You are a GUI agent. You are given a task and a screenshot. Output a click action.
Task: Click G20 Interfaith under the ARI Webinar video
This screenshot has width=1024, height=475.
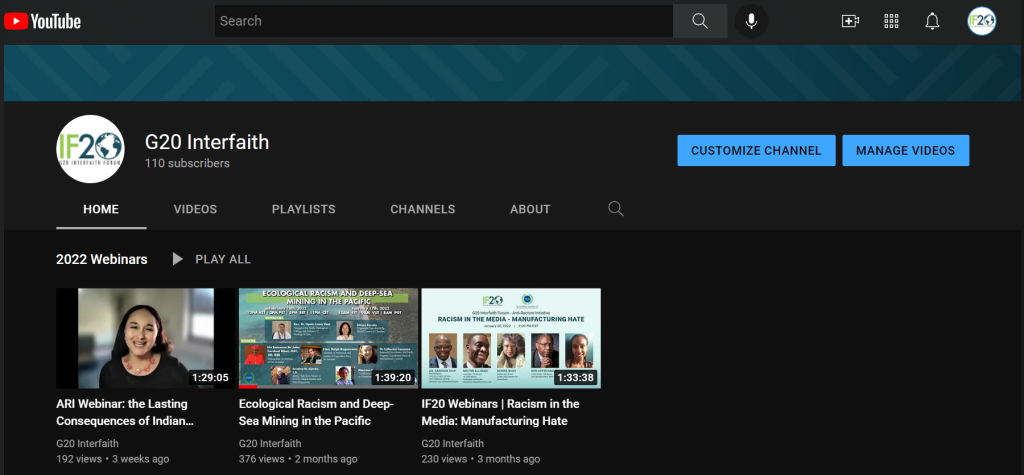88,444
